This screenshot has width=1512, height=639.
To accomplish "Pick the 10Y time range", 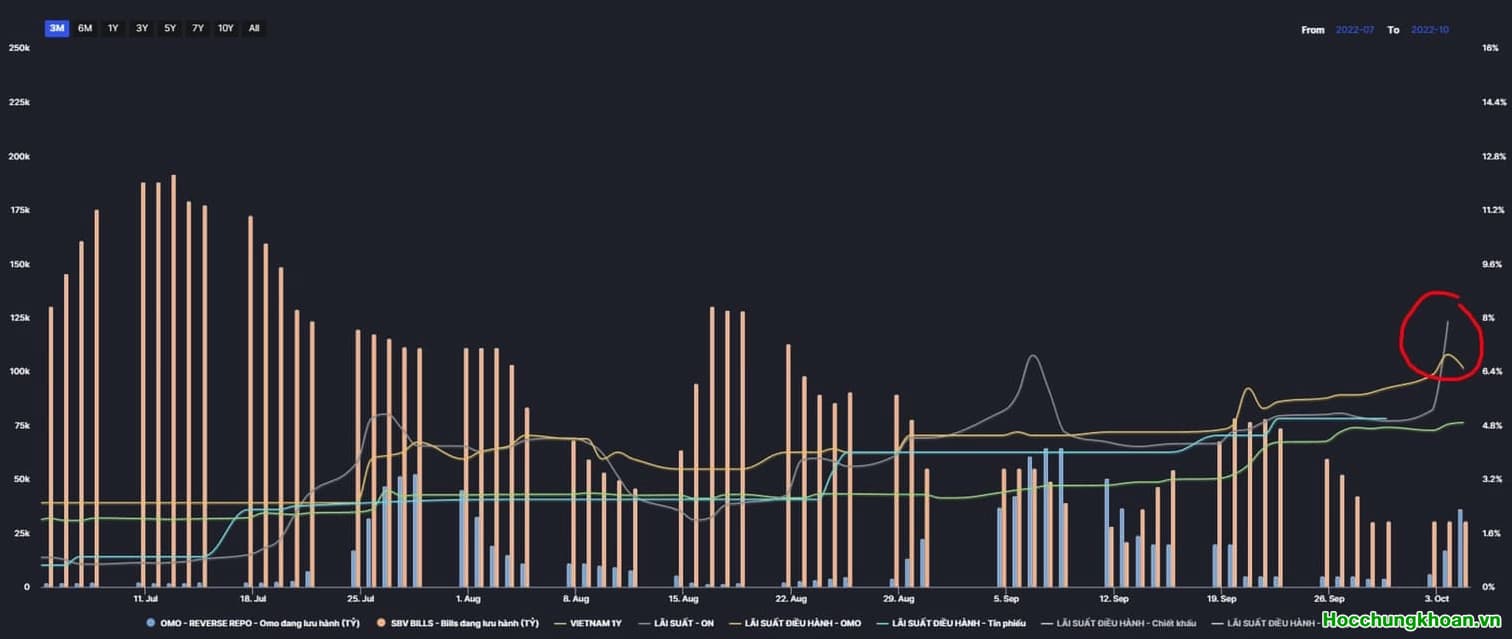I will tap(226, 29).
